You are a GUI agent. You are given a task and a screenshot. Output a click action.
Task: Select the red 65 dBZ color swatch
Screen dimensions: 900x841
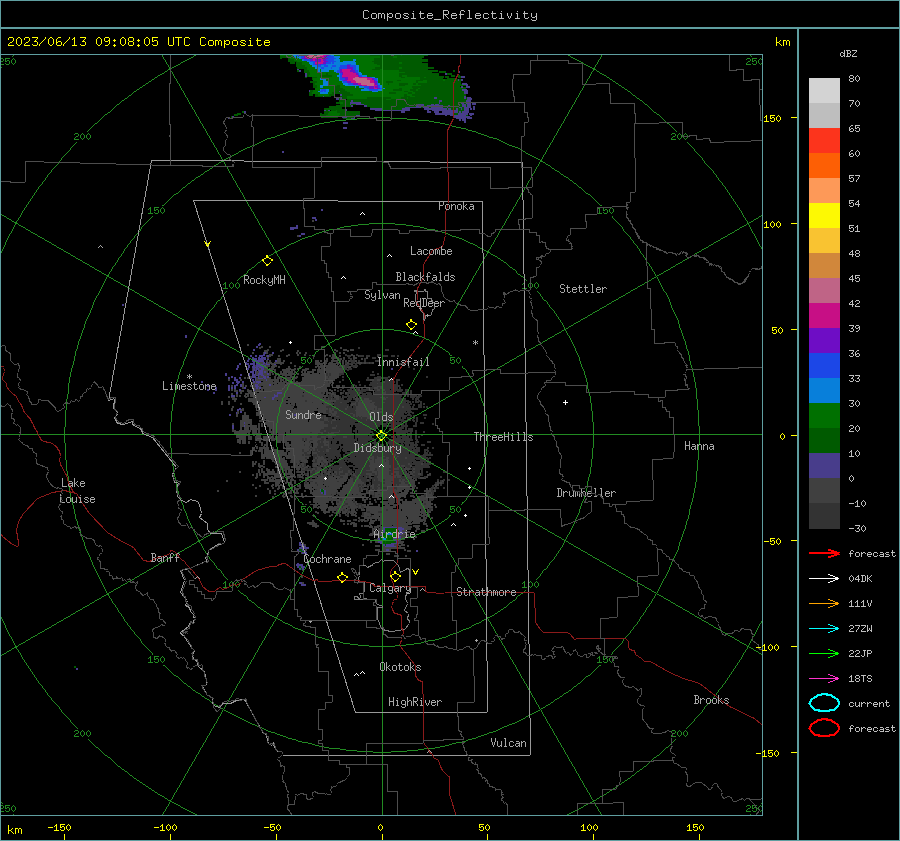(x=824, y=141)
